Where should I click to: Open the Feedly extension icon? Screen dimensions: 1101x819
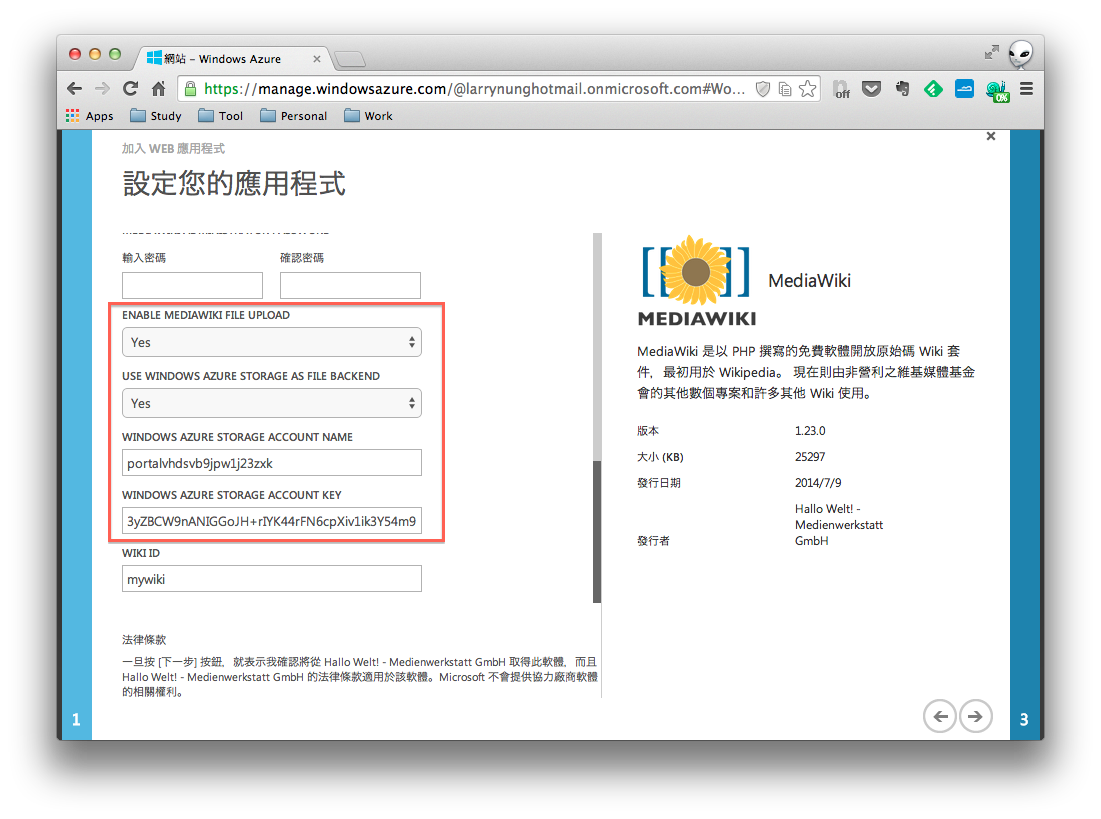tap(933, 88)
